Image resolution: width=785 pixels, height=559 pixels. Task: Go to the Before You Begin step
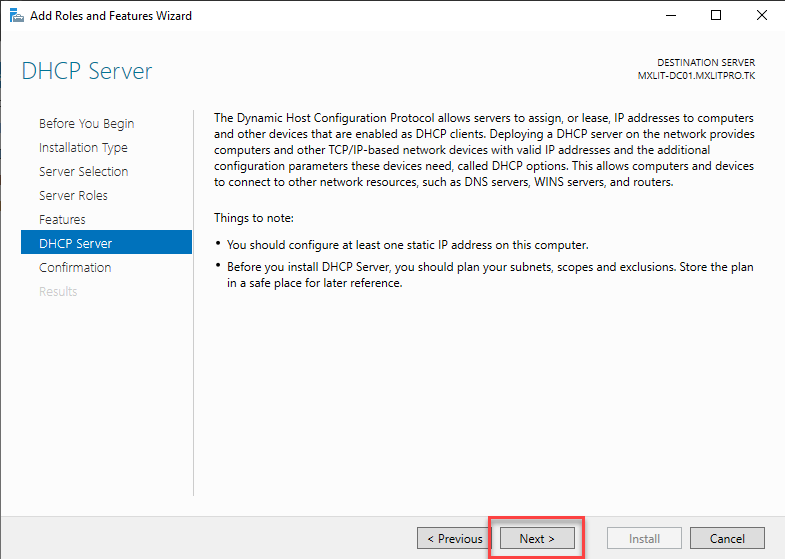(x=86, y=124)
